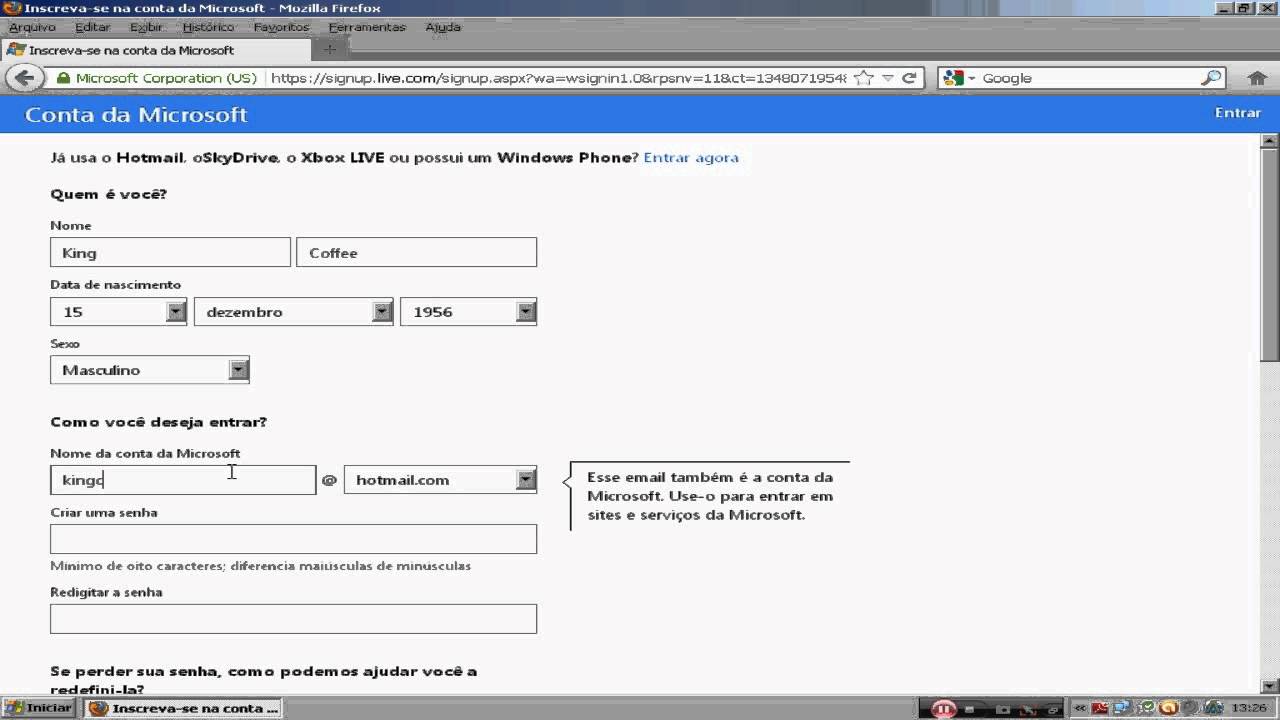Screen dimensions: 1280x720
Task: Click the scrollbar down arrow
Action: [x=1270, y=687]
